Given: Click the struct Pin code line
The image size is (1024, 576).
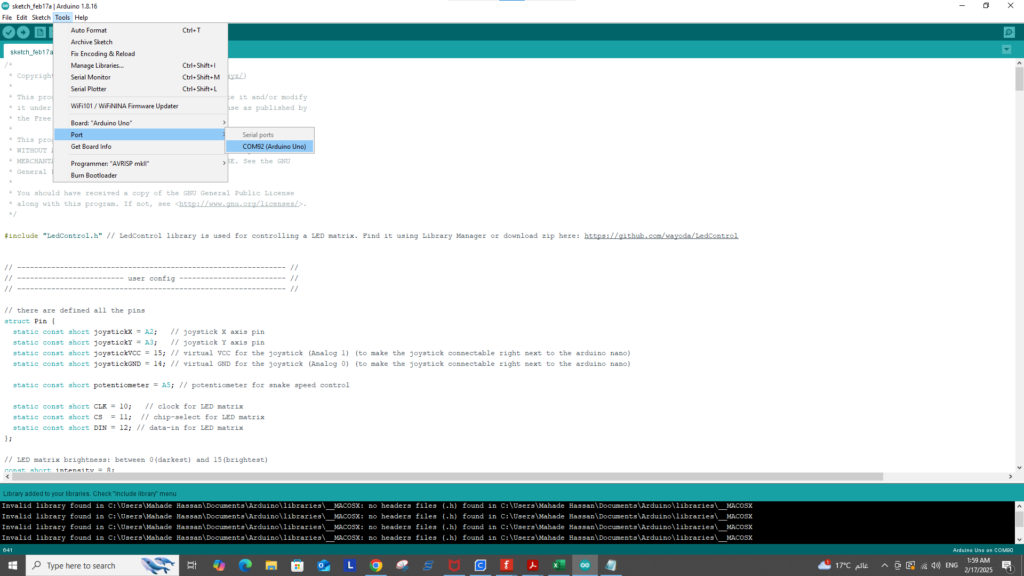Looking at the screenshot, I should pyautogui.click(x=30, y=321).
